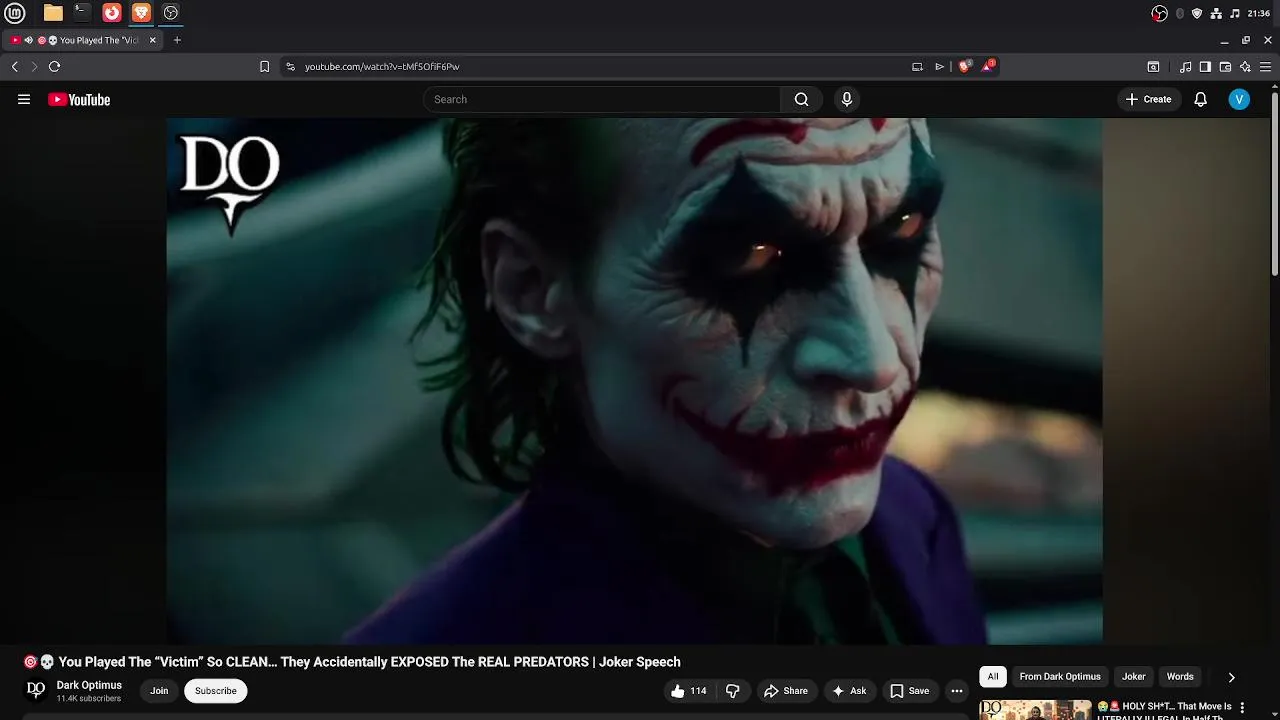The image size is (1280, 720).
Task: Open the YouTube guide menu
Action: tap(24, 99)
